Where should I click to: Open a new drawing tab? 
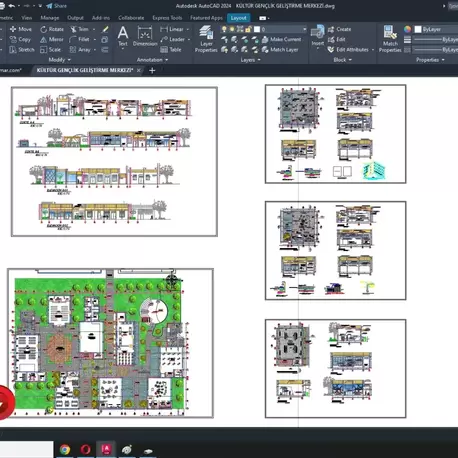tap(152, 70)
